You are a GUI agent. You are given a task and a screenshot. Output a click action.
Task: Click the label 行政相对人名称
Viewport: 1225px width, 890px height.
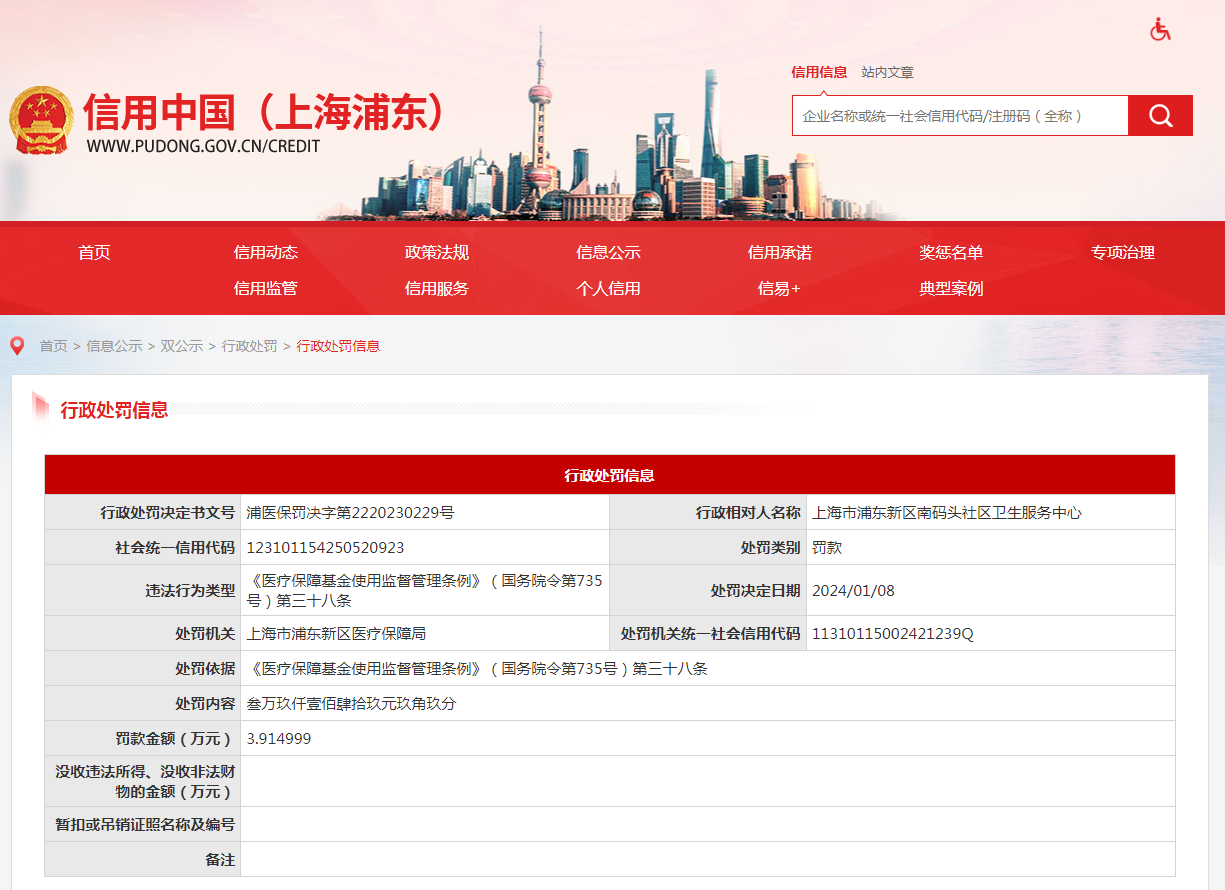click(x=748, y=513)
